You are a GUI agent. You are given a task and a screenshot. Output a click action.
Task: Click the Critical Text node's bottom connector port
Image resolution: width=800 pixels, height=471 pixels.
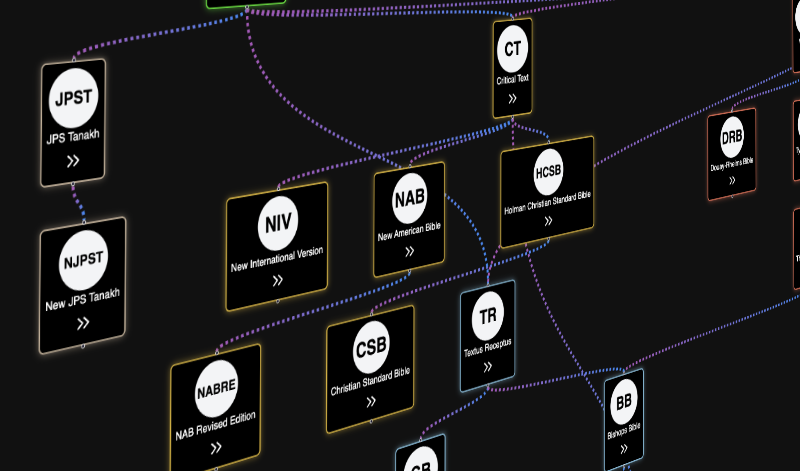[512, 119]
